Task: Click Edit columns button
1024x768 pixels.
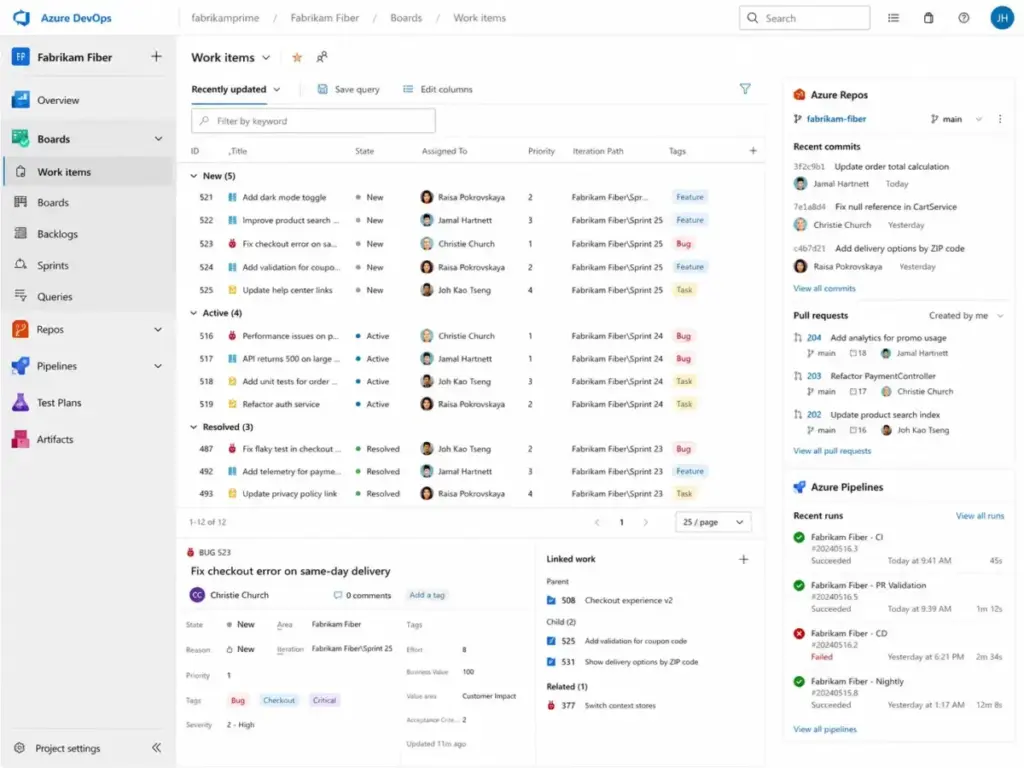Action: (x=438, y=89)
